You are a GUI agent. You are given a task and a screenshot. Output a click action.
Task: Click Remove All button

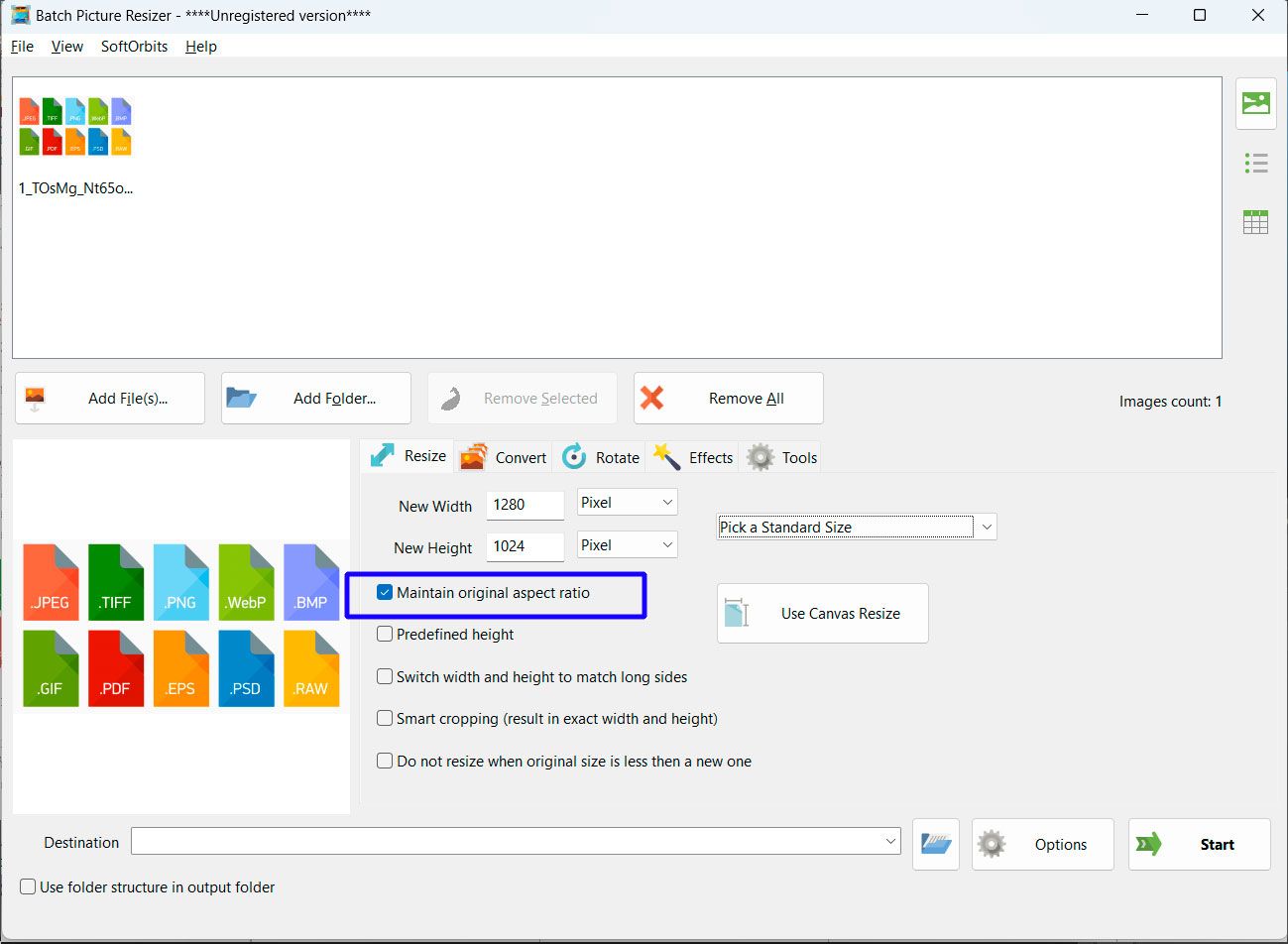point(729,399)
